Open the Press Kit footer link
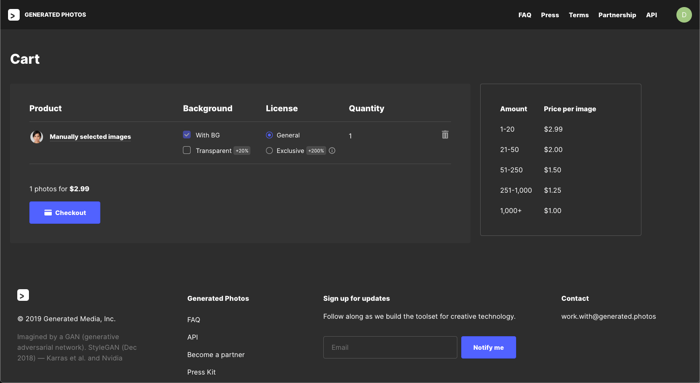 click(201, 372)
